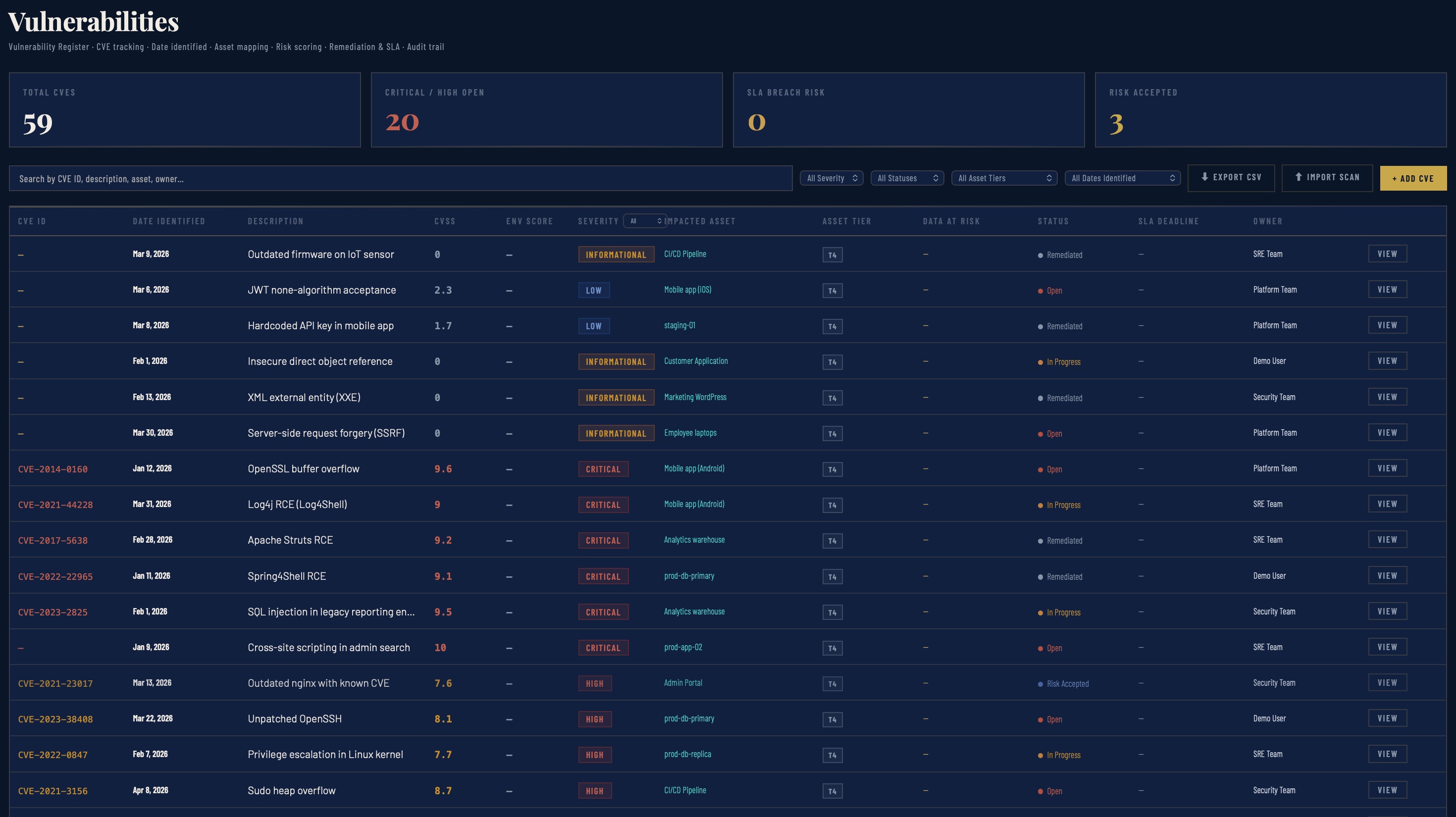The image size is (1456, 817).
Task: View the Spring4Shell RCE entry
Action: click(1387, 575)
